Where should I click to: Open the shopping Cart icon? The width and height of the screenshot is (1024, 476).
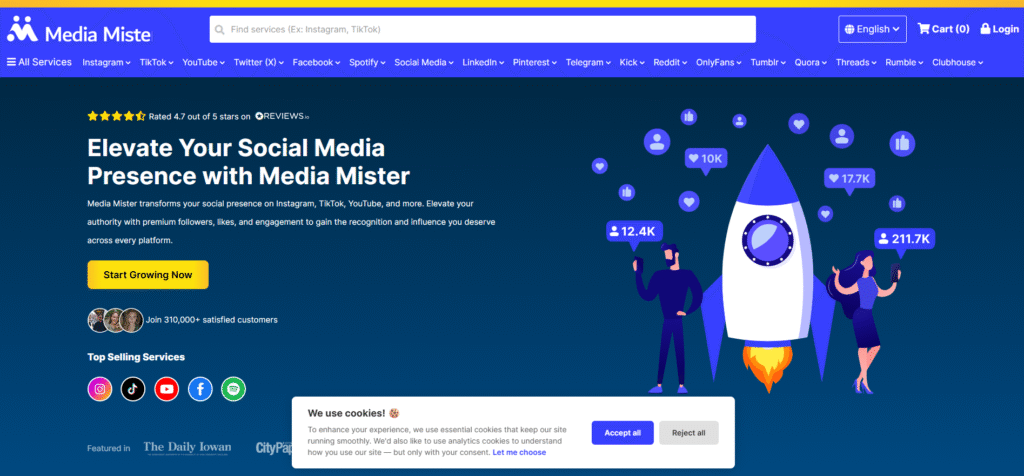[924, 29]
